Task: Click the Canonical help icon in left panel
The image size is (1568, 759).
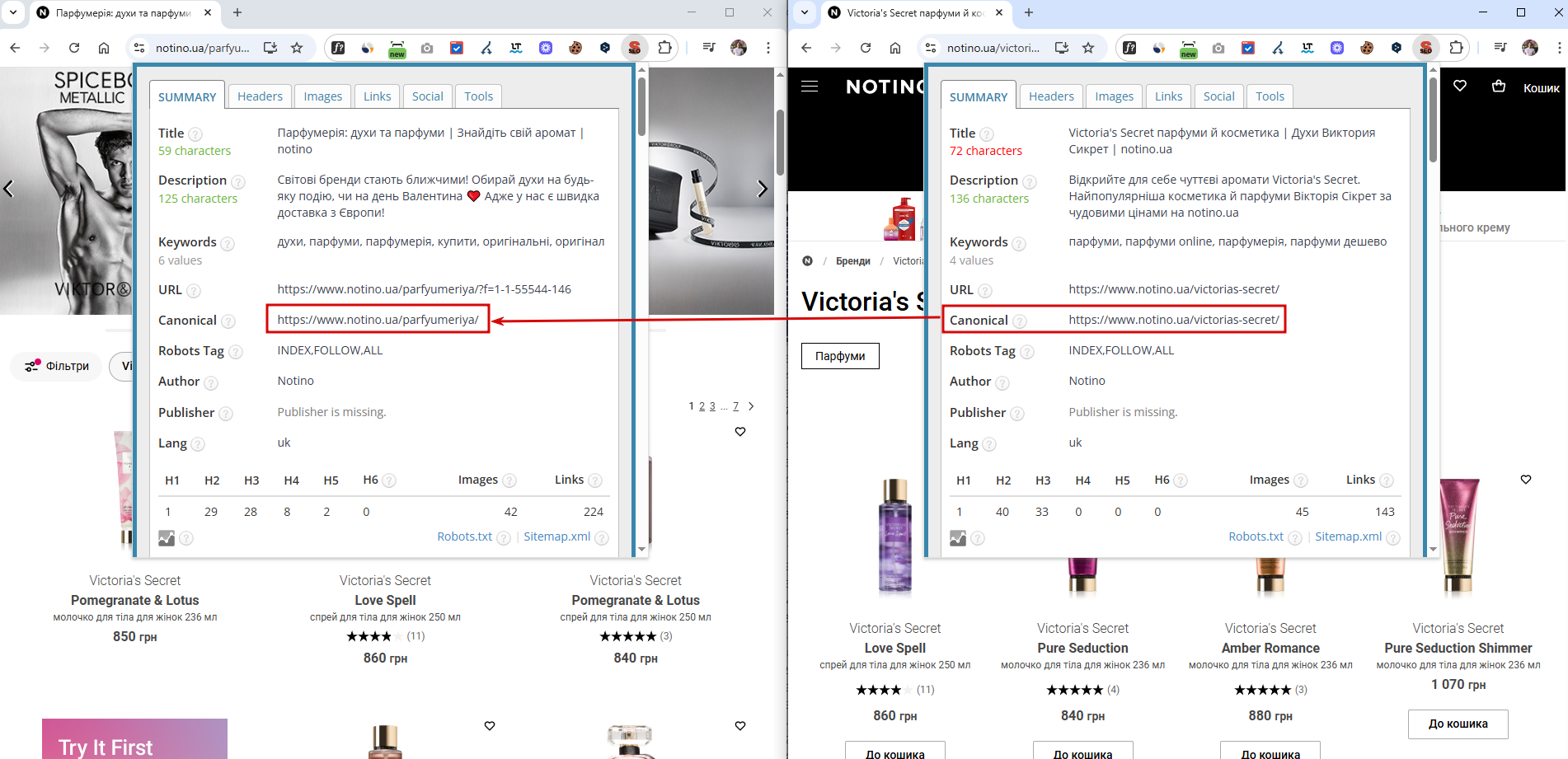Action: click(x=228, y=321)
